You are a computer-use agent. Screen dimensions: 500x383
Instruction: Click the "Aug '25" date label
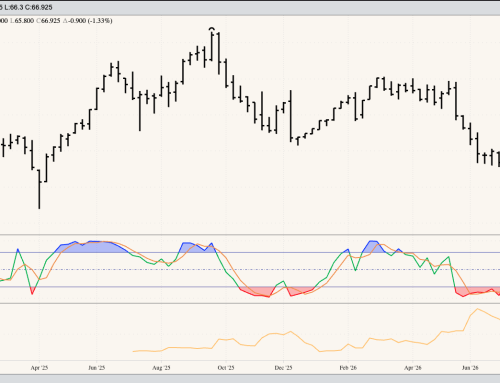click(x=161, y=368)
